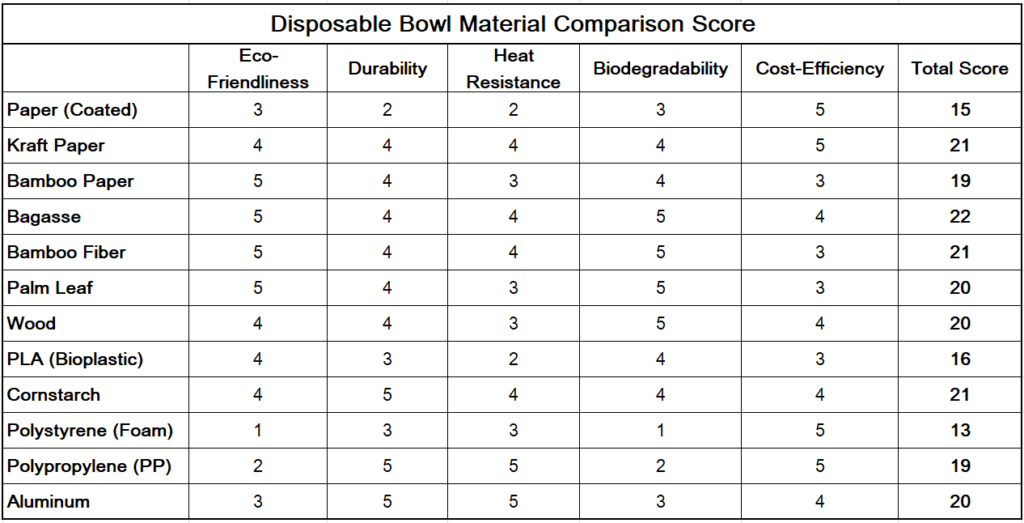
Task: Select the Eco-Friendliness column header
Action: 259,69
